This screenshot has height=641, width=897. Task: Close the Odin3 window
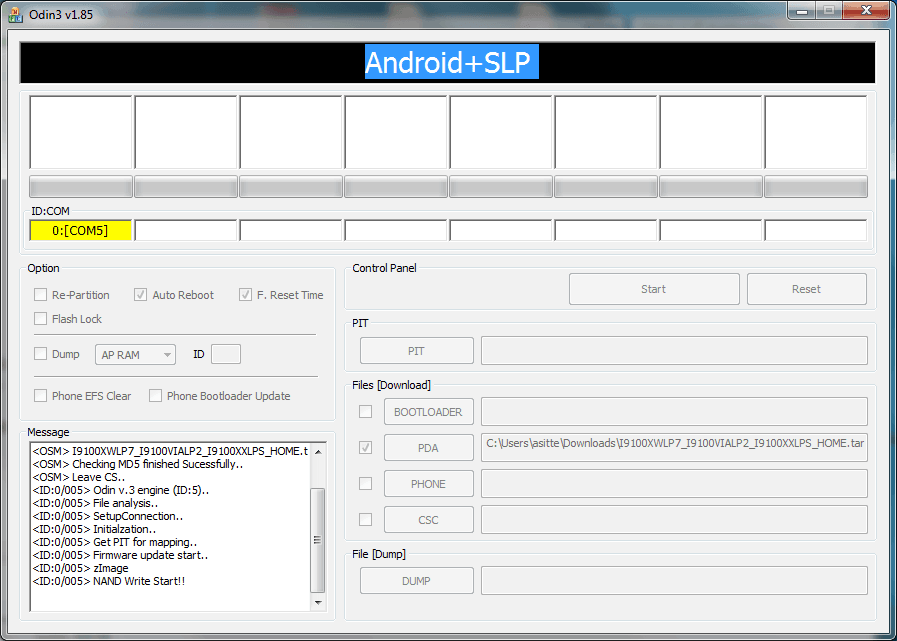[866, 10]
